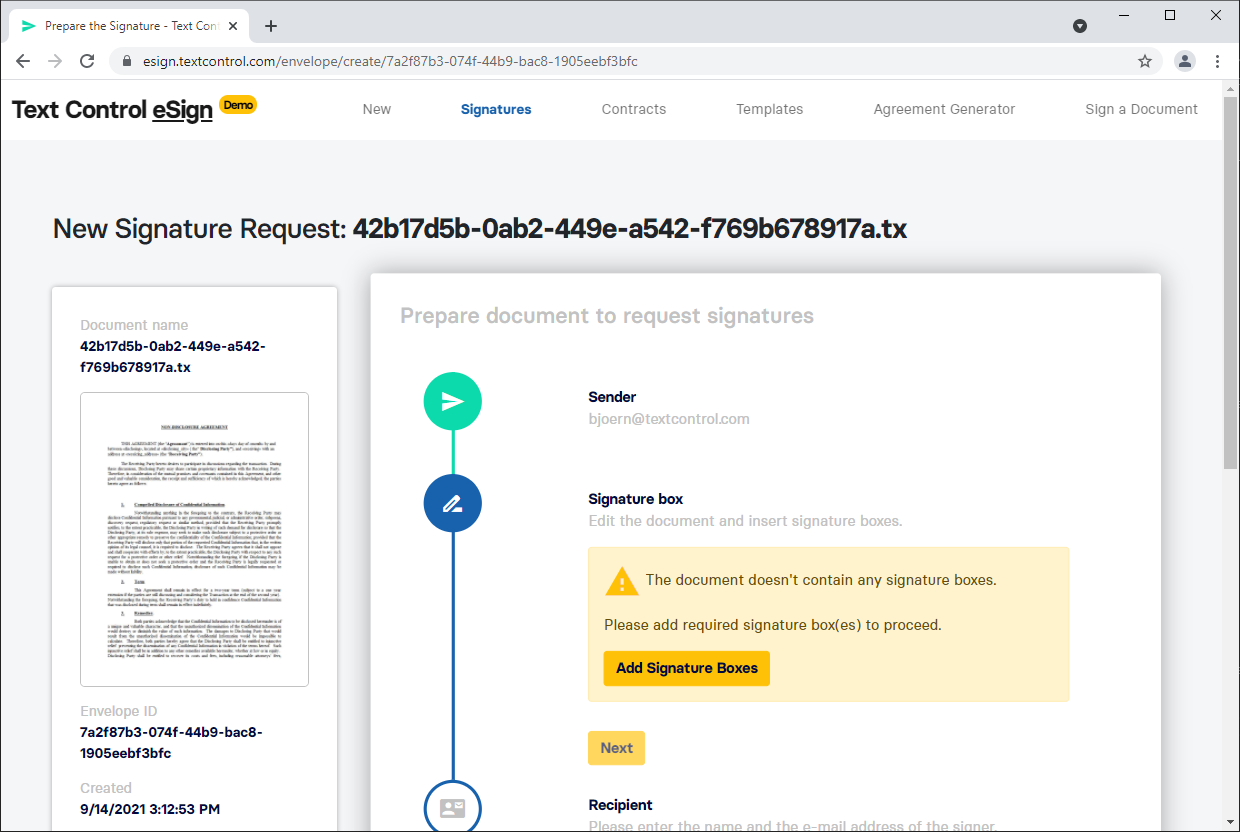1240x832 pixels.
Task: Open the Agreement Generator page
Action: (x=944, y=109)
